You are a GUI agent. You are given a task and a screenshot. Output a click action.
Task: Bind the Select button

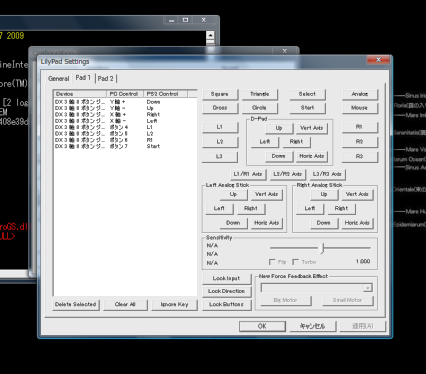click(307, 94)
